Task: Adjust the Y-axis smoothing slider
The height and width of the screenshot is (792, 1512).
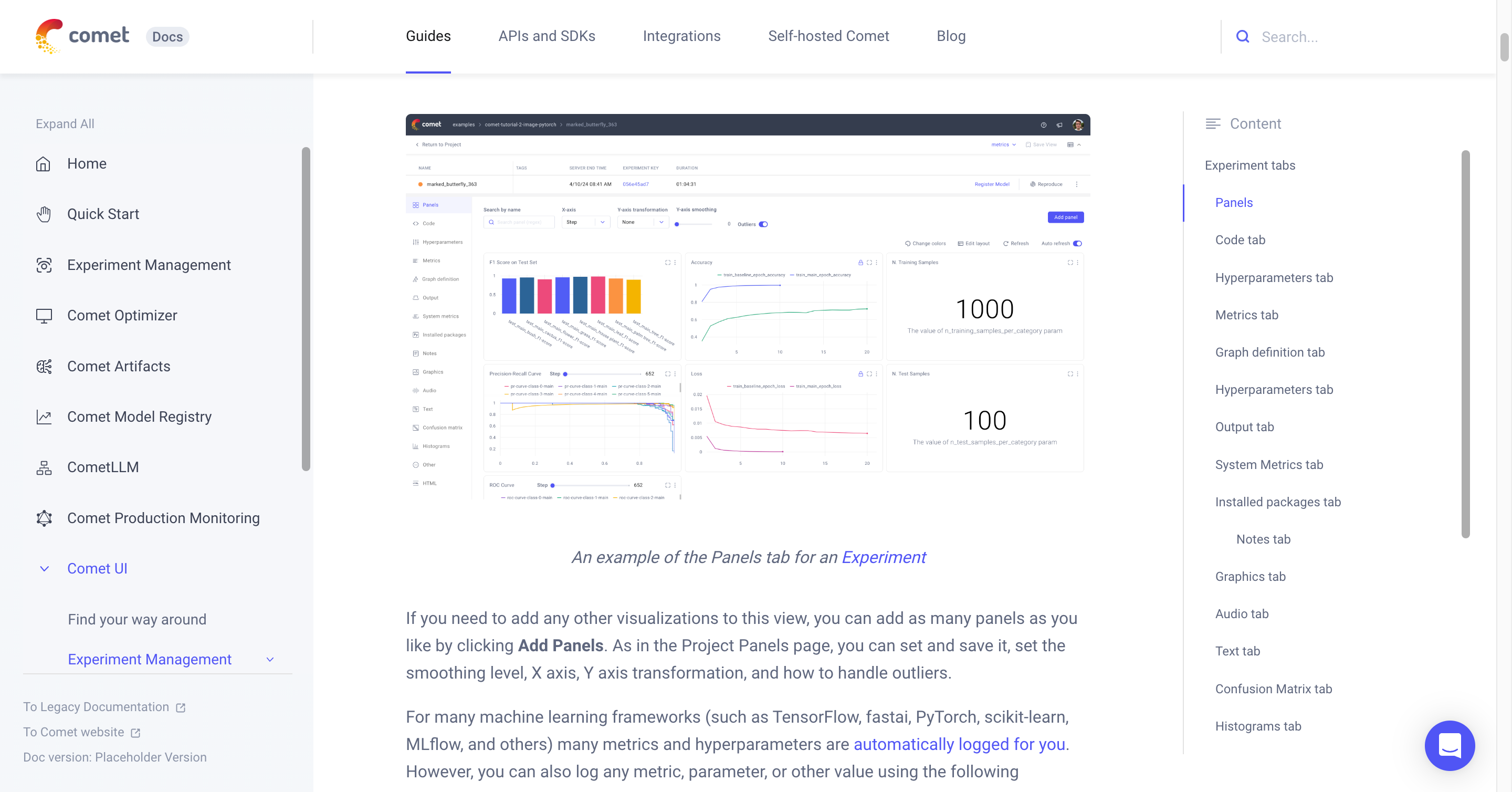Action: pos(678,224)
